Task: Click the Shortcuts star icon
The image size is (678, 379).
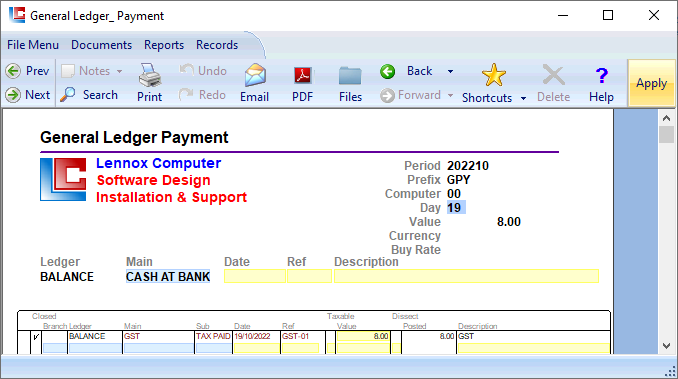Action: (x=494, y=75)
